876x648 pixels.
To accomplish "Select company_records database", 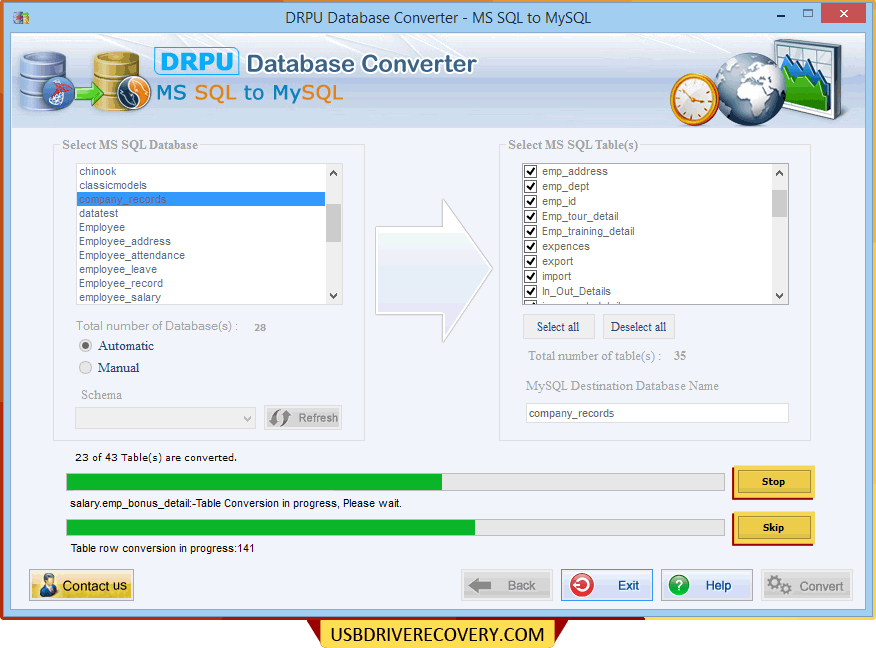I will (x=201, y=199).
